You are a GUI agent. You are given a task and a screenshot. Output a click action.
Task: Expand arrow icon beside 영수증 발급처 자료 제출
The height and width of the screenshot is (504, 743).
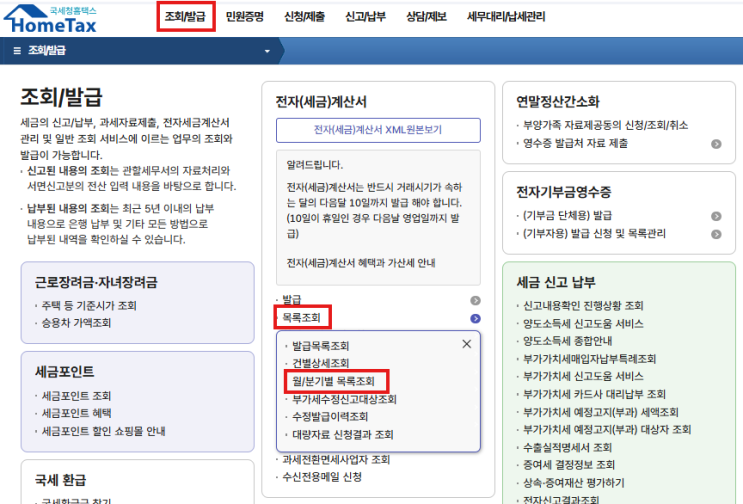716,144
